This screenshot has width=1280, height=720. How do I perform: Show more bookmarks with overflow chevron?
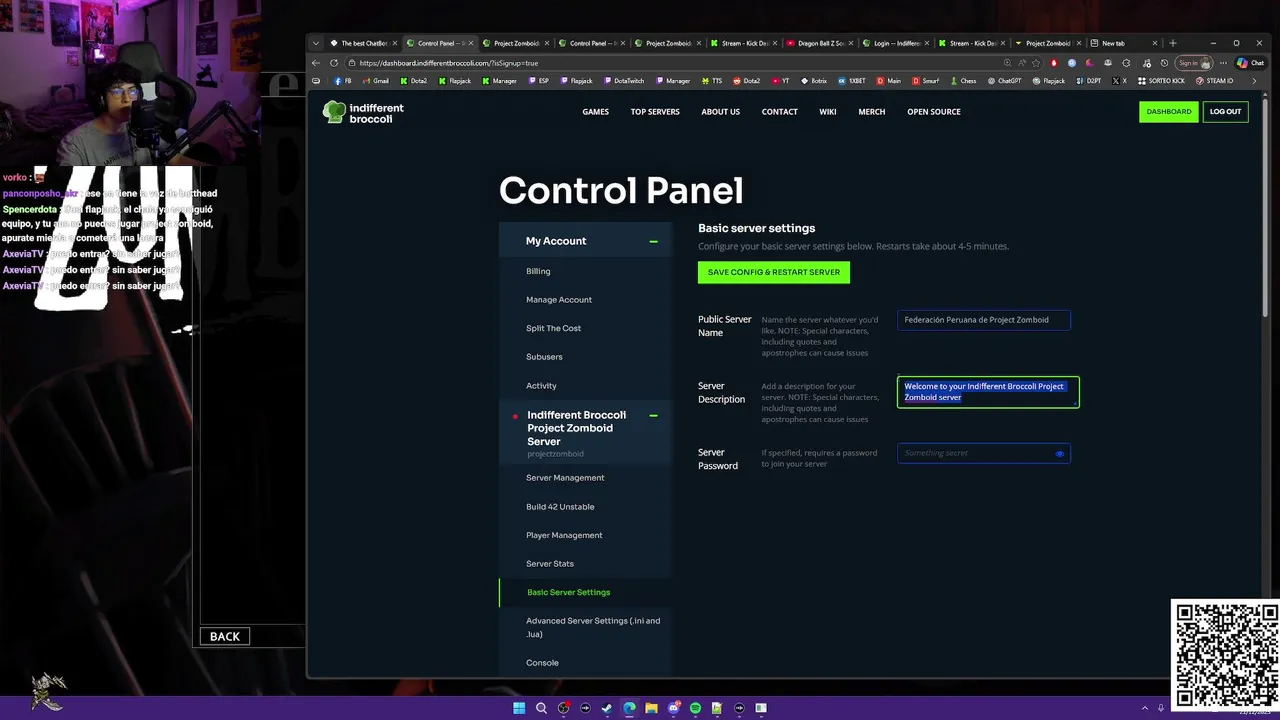point(1255,81)
